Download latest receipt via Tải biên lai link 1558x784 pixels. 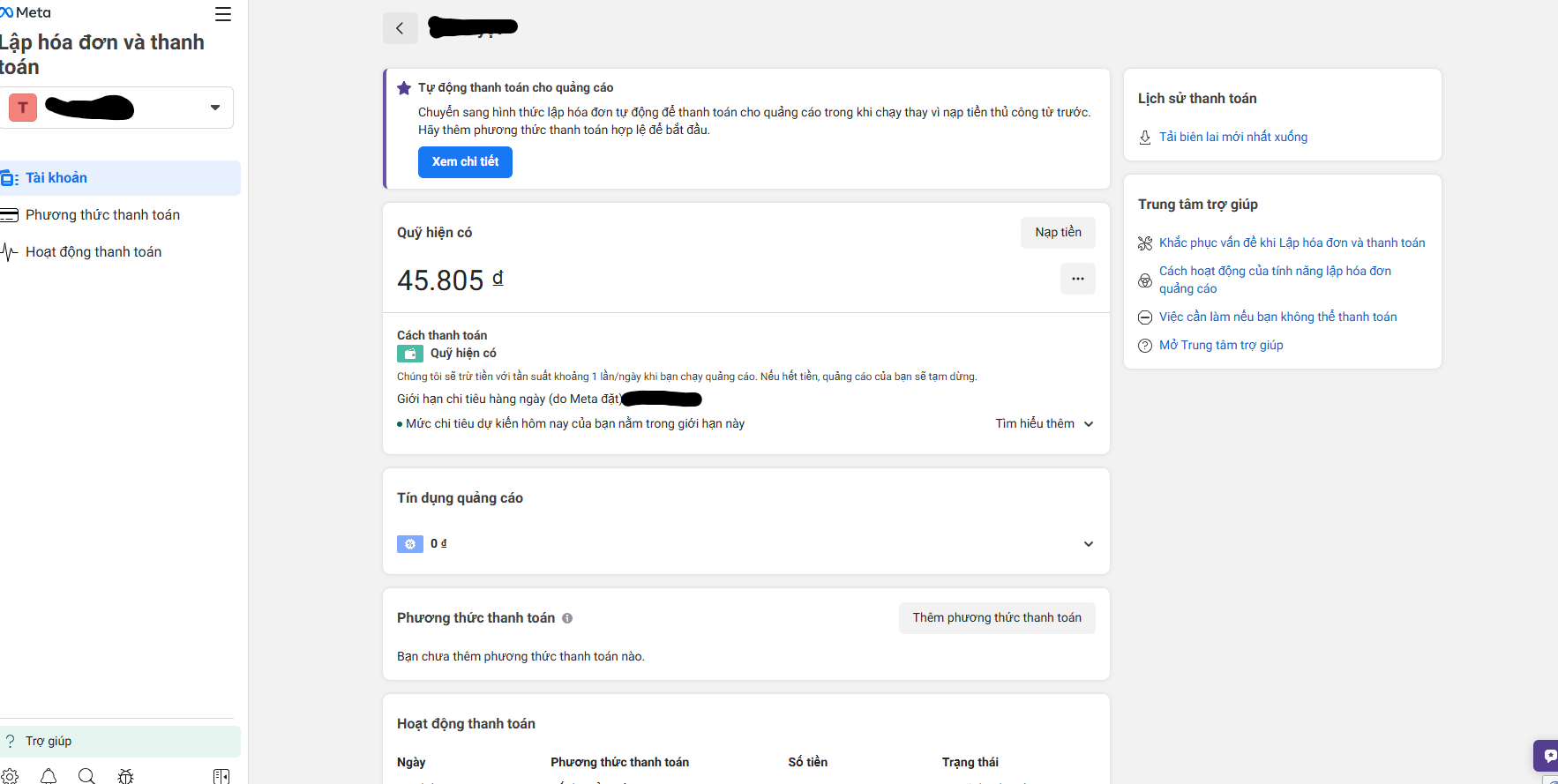pyautogui.click(x=1232, y=137)
